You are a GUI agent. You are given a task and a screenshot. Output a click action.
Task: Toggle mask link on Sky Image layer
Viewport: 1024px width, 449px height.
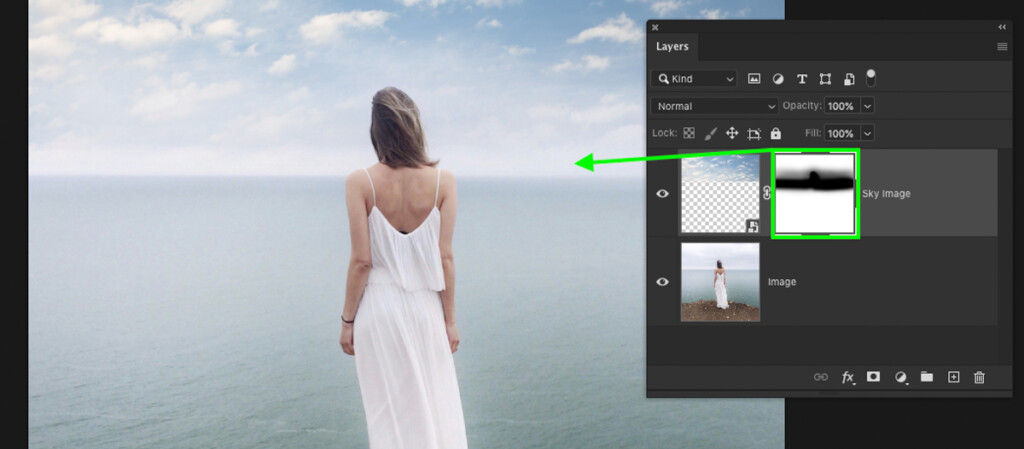tap(767, 193)
